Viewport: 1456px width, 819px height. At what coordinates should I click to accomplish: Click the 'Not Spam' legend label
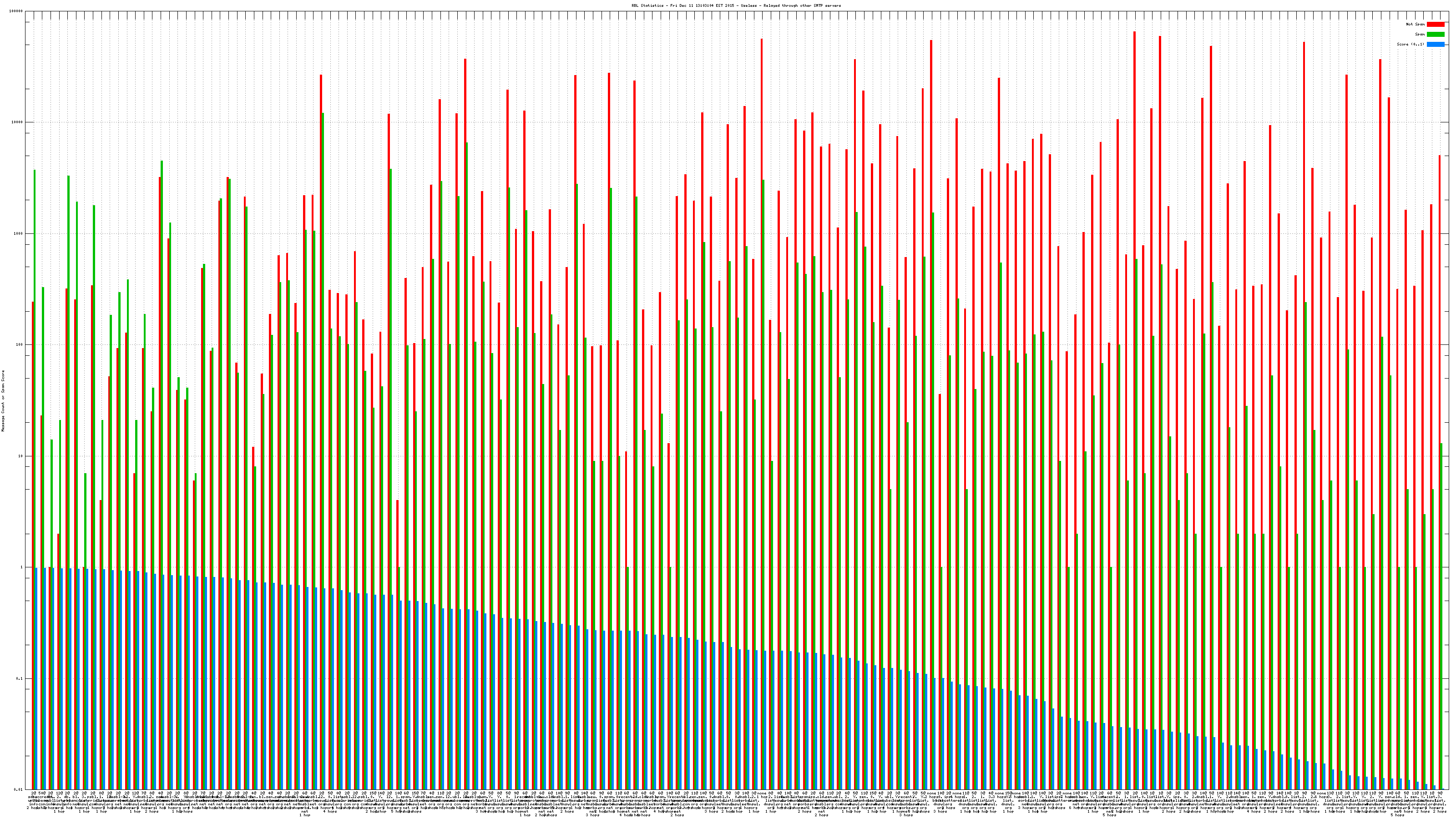click(x=1416, y=24)
